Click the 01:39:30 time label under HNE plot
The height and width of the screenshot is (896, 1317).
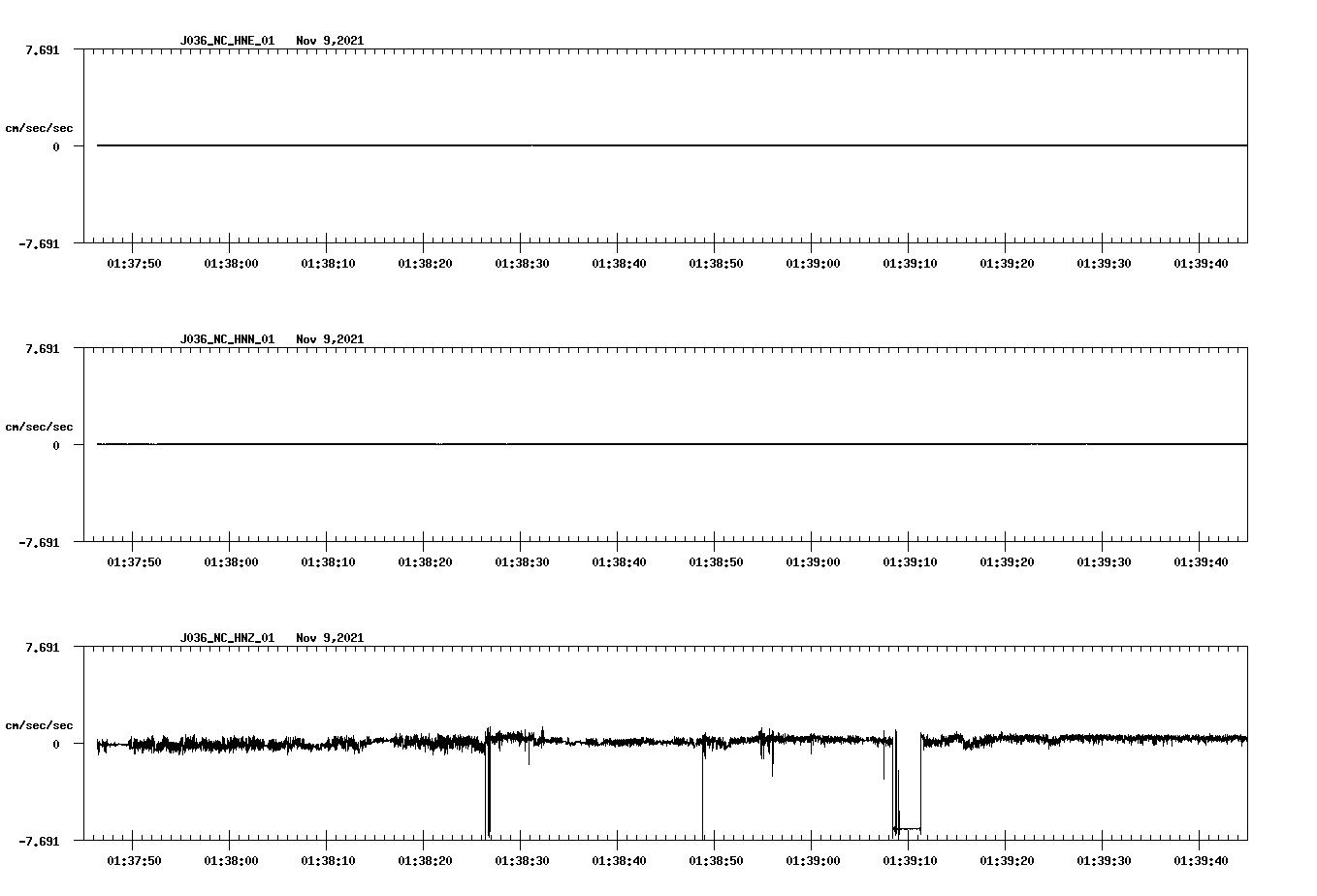click(1104, 264)
